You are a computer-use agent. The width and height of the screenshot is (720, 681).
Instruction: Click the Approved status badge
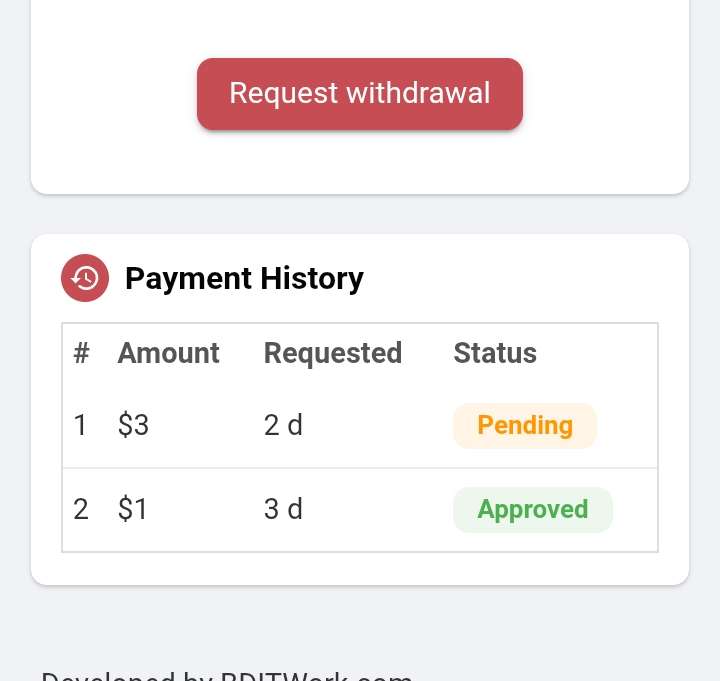click(533, 509)
